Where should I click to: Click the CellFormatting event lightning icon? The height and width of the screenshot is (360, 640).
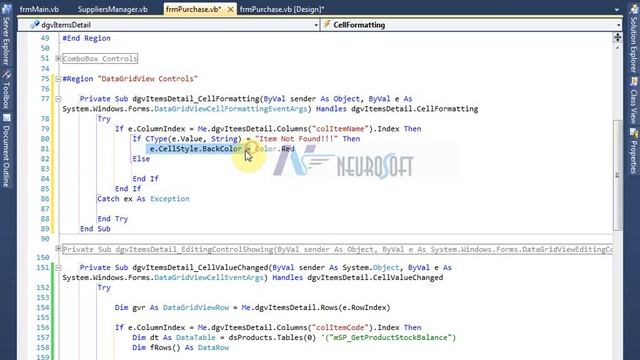(x=327, y=24)
